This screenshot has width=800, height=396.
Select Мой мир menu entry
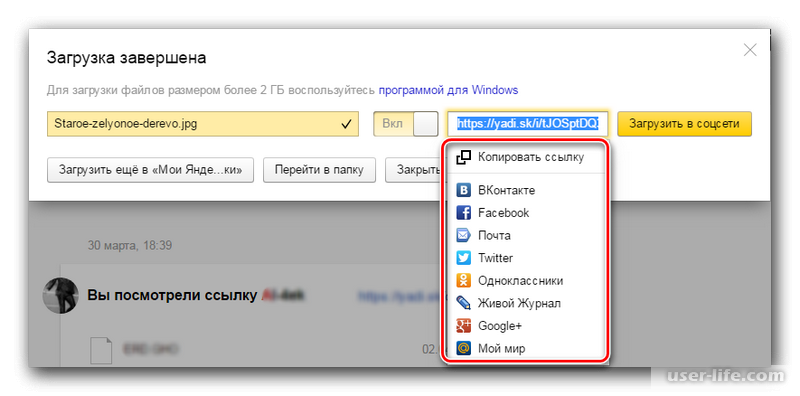pyautogui.click(x=526, y=349)
